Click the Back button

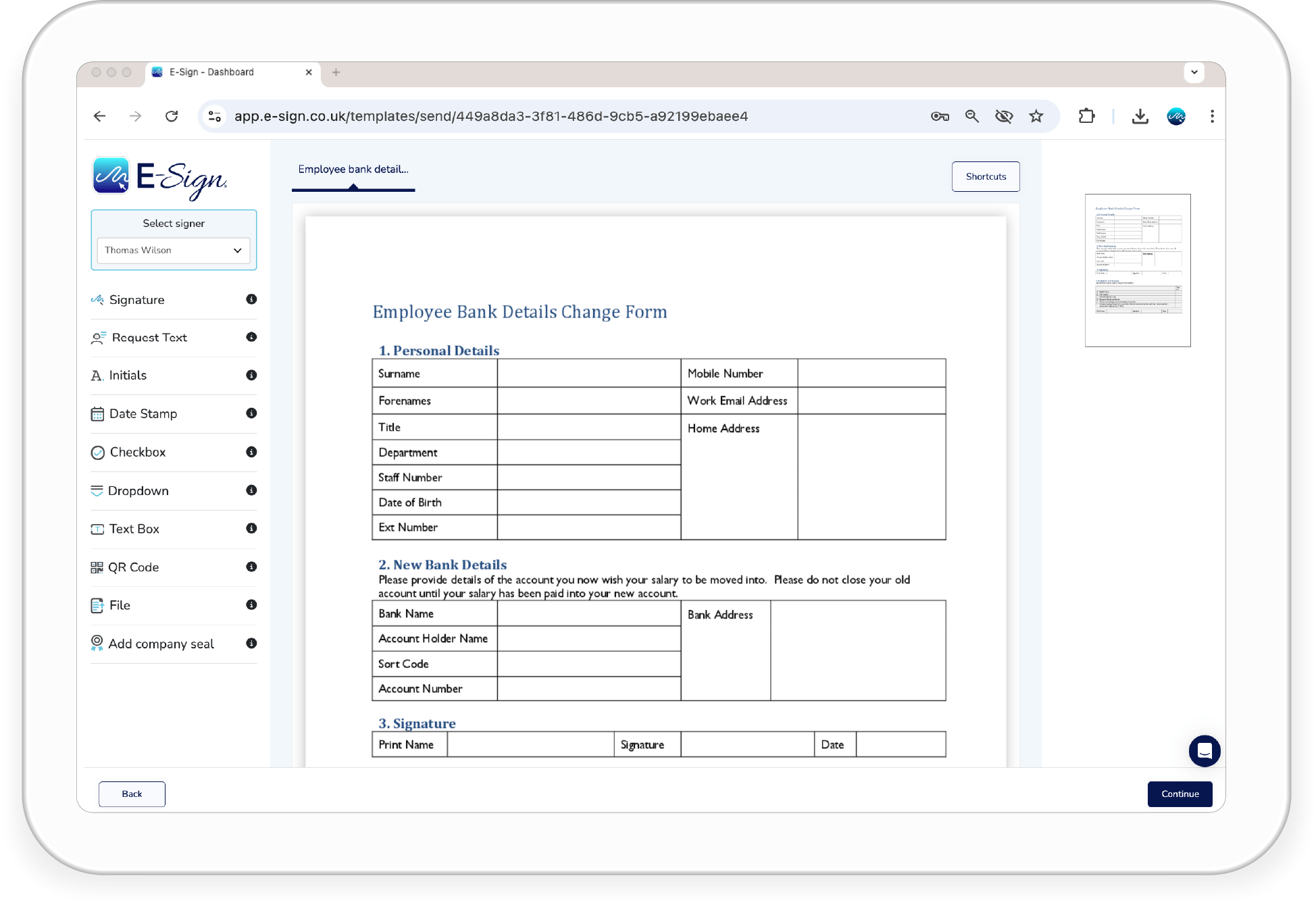132,794
